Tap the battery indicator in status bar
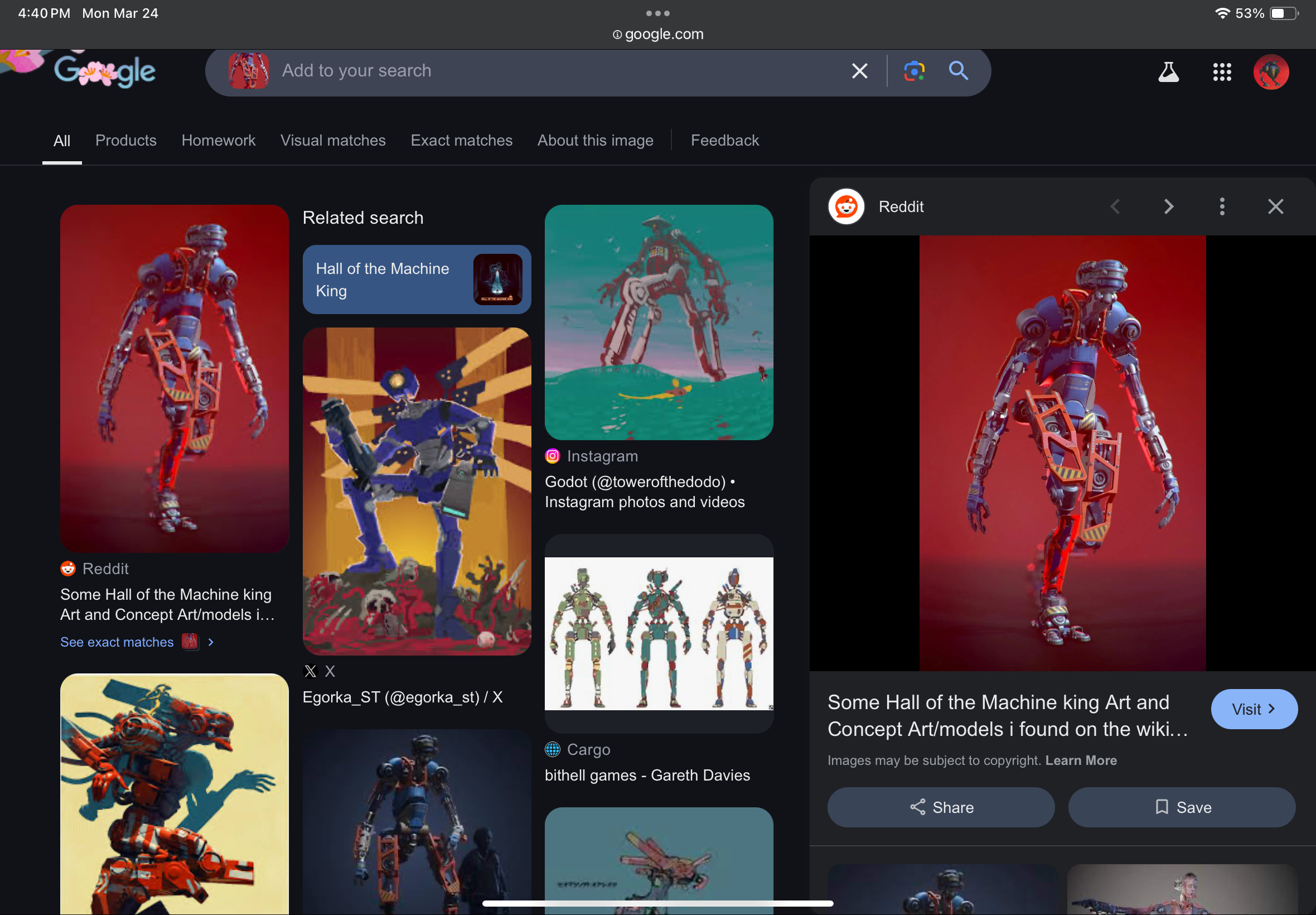Screen dimensions: 1316x915 (1284, 13)
